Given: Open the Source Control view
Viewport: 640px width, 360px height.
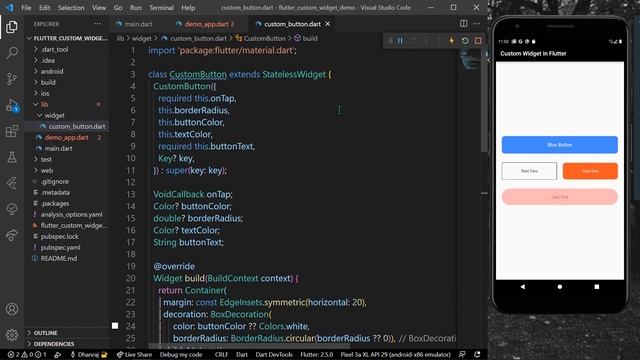Looking at the screenshot, I should [x=12, y=79].
